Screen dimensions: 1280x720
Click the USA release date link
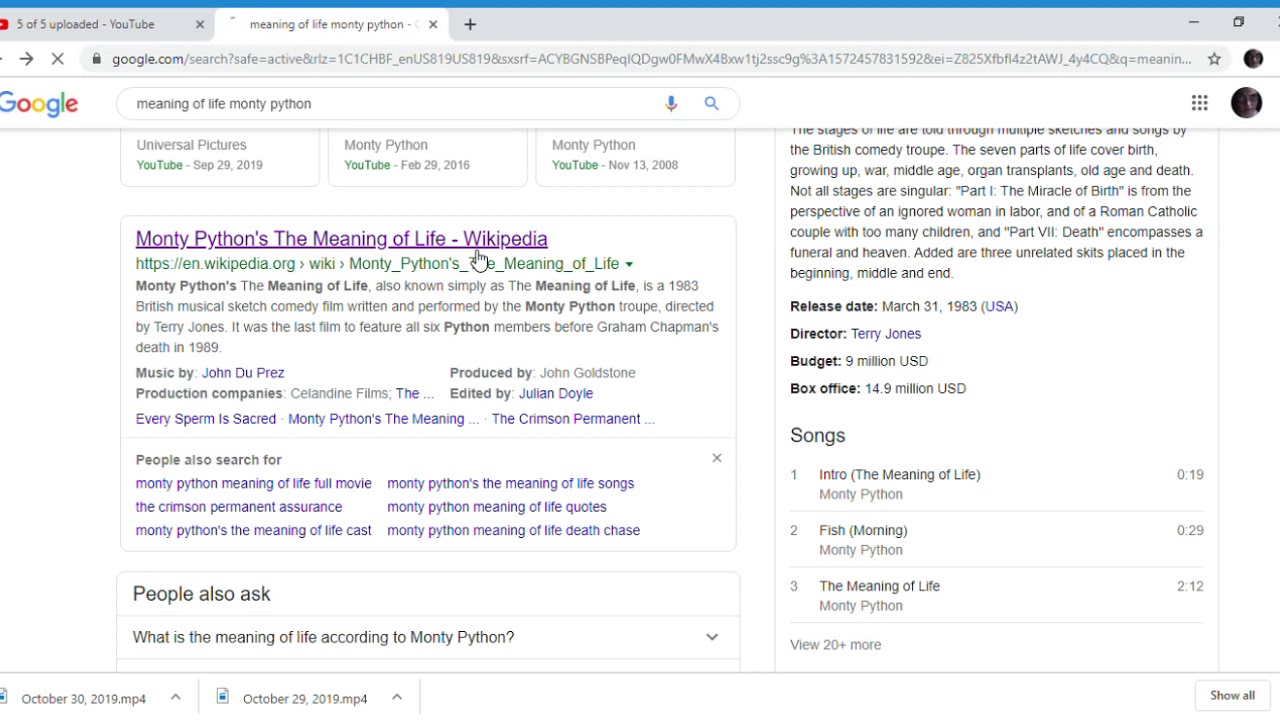coord(1000,307)
